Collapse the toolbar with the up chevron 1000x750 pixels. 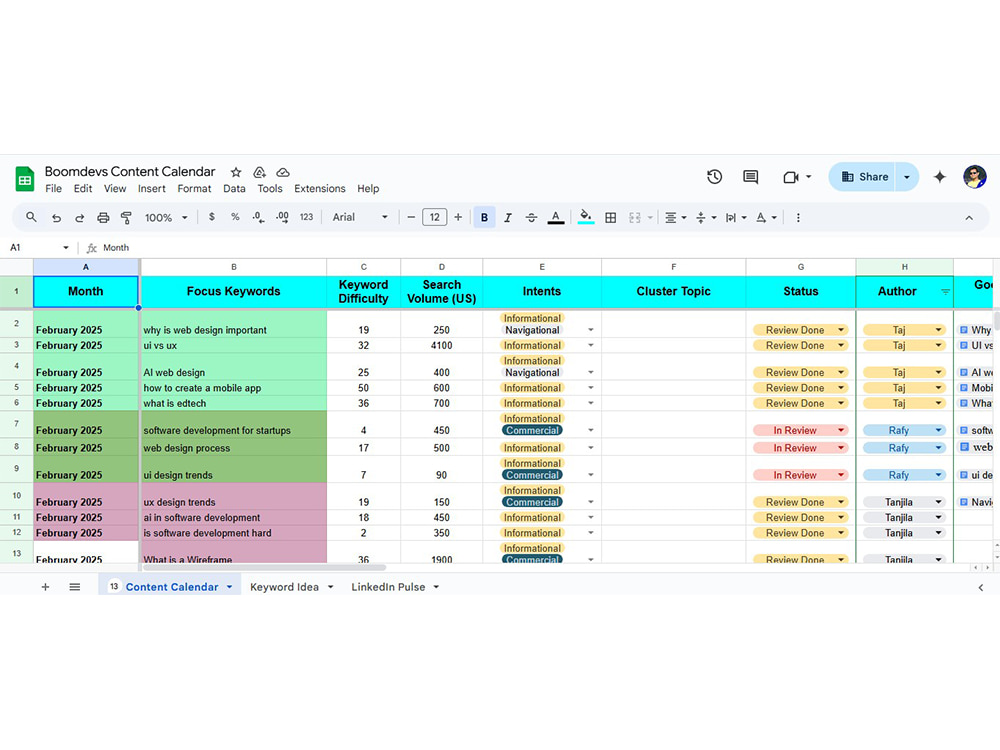click(x=969, y=218)
